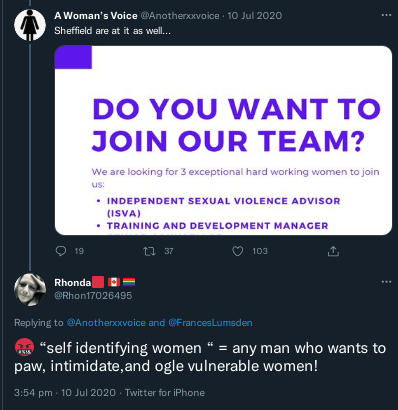Image resolution: width=398 pixels, height=410 pixels.
Task: Open the job advert image preview
Action: pos(223,140)
